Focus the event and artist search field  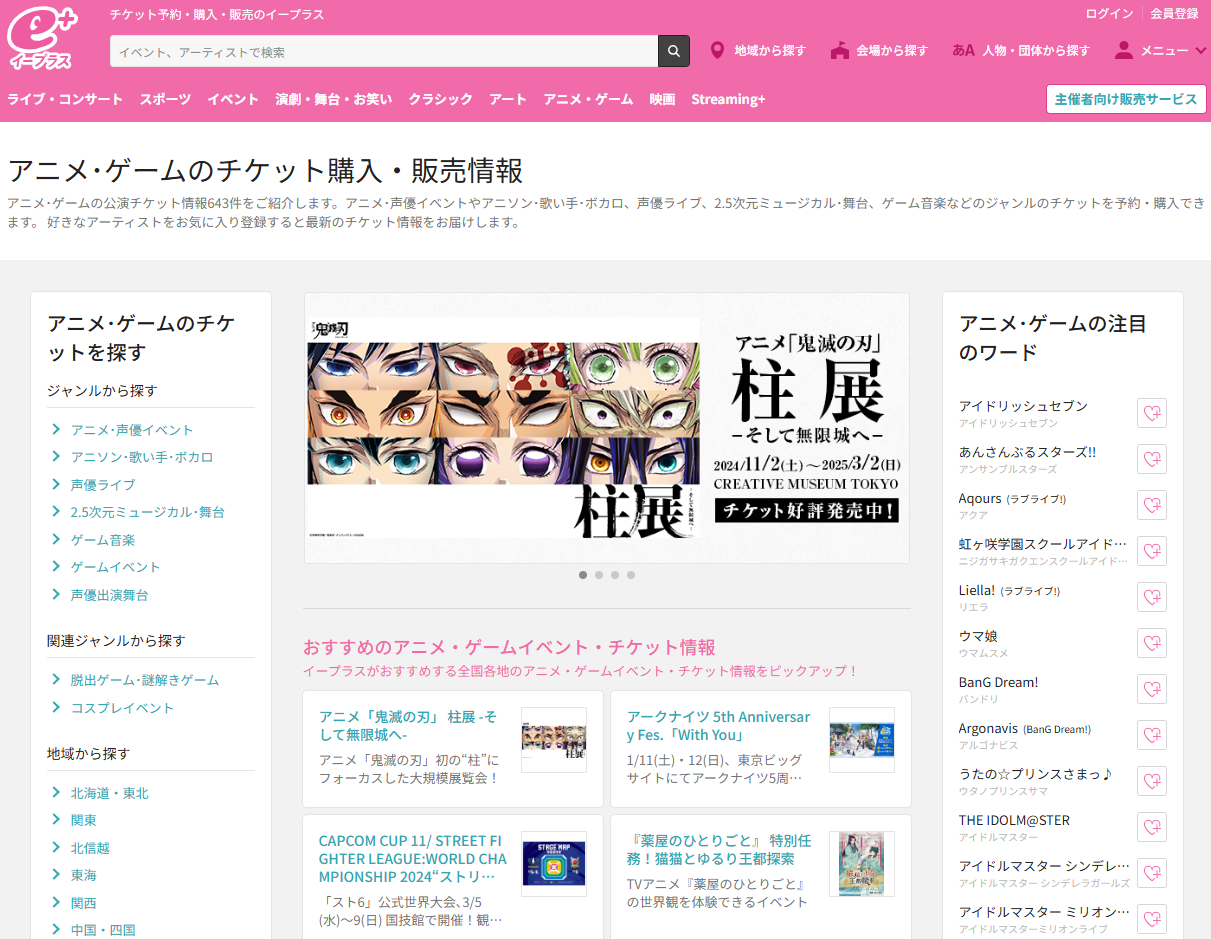click(384, 51)
